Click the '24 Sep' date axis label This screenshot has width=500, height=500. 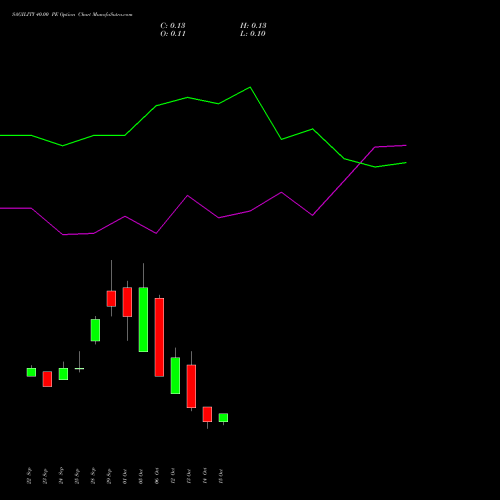point(61,476)
